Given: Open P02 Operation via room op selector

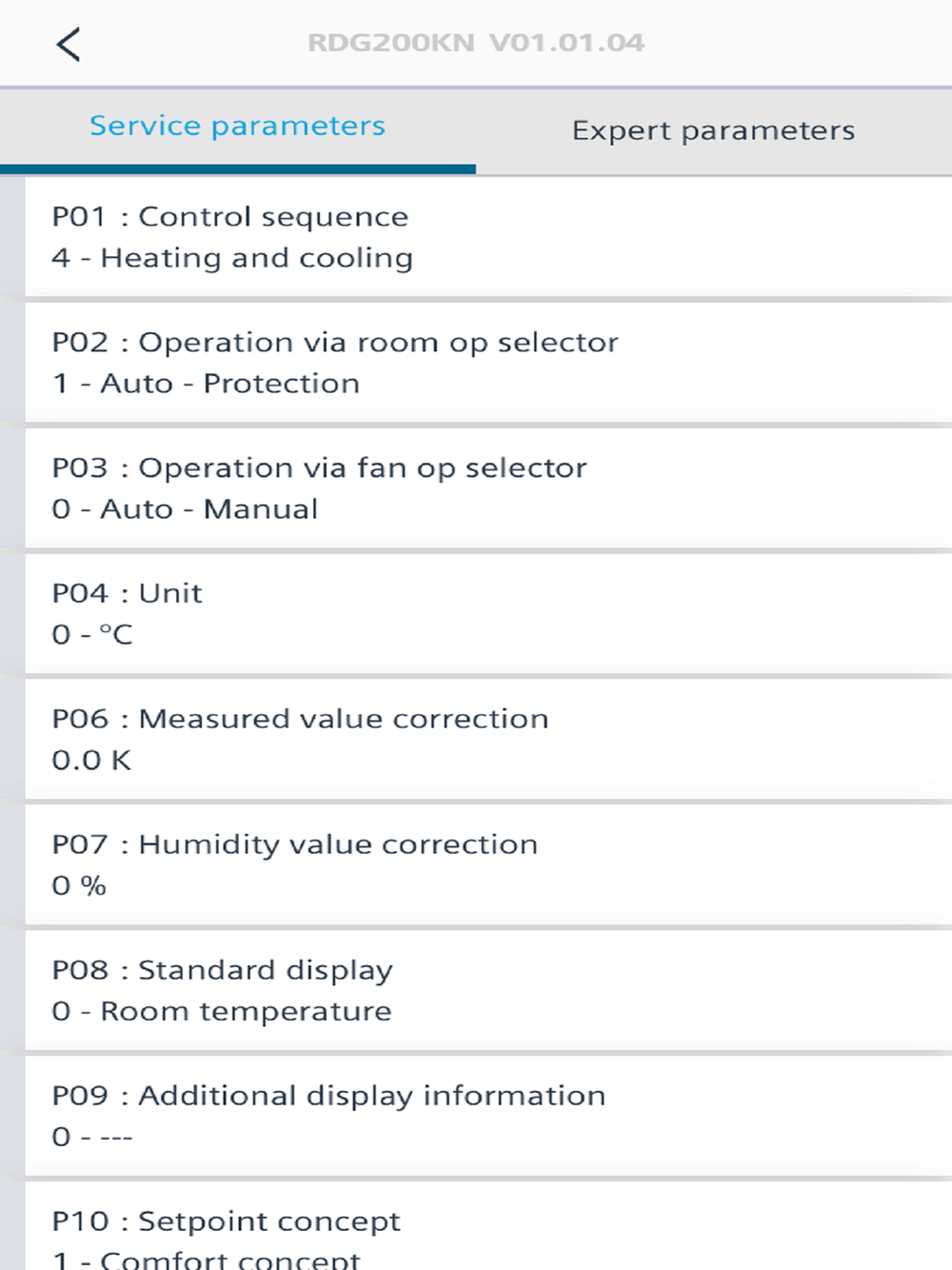Looking at the screenshot, I should [x=488, y=363].
